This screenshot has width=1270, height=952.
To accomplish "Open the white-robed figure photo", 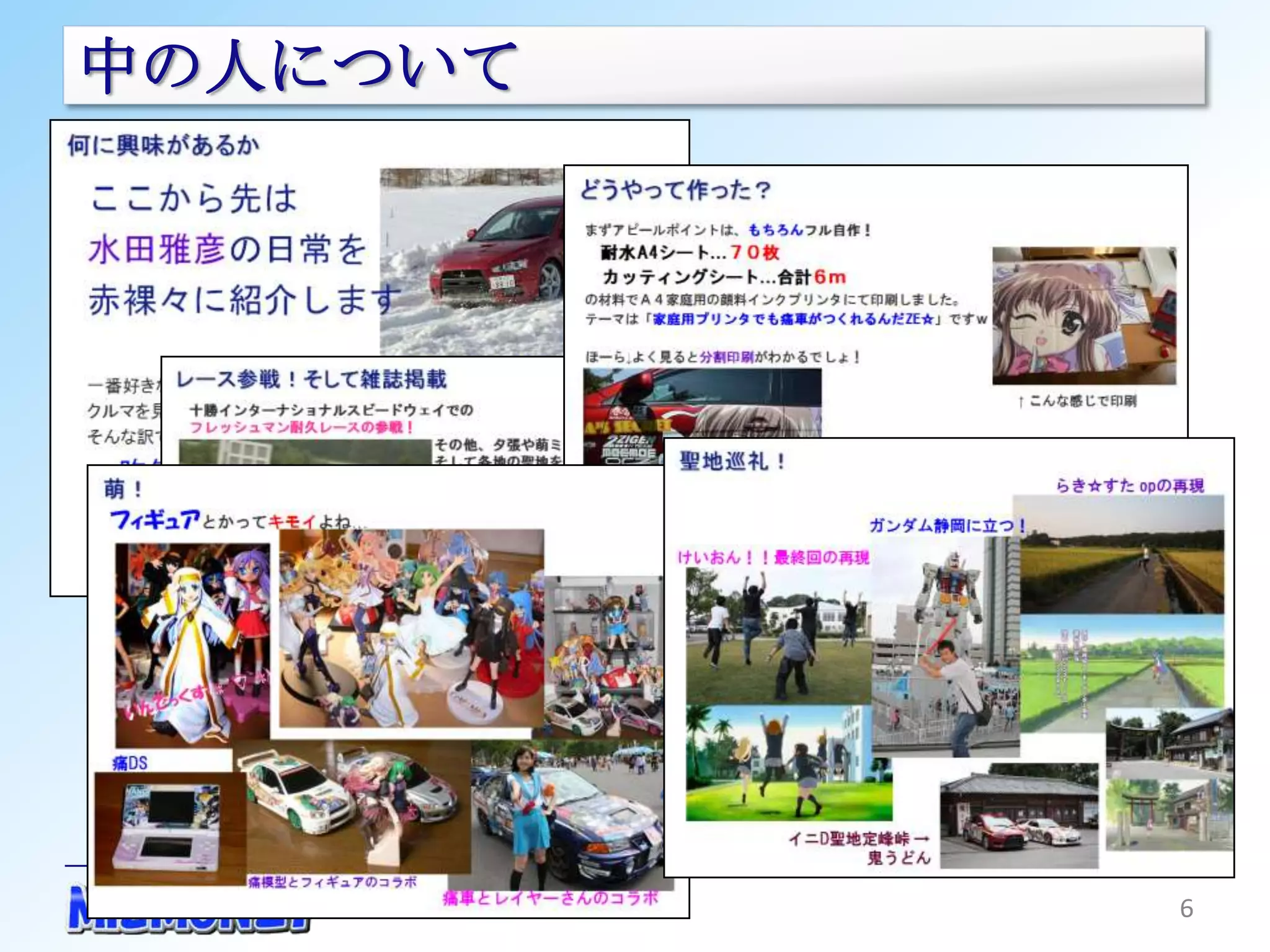I will point(193,645).
